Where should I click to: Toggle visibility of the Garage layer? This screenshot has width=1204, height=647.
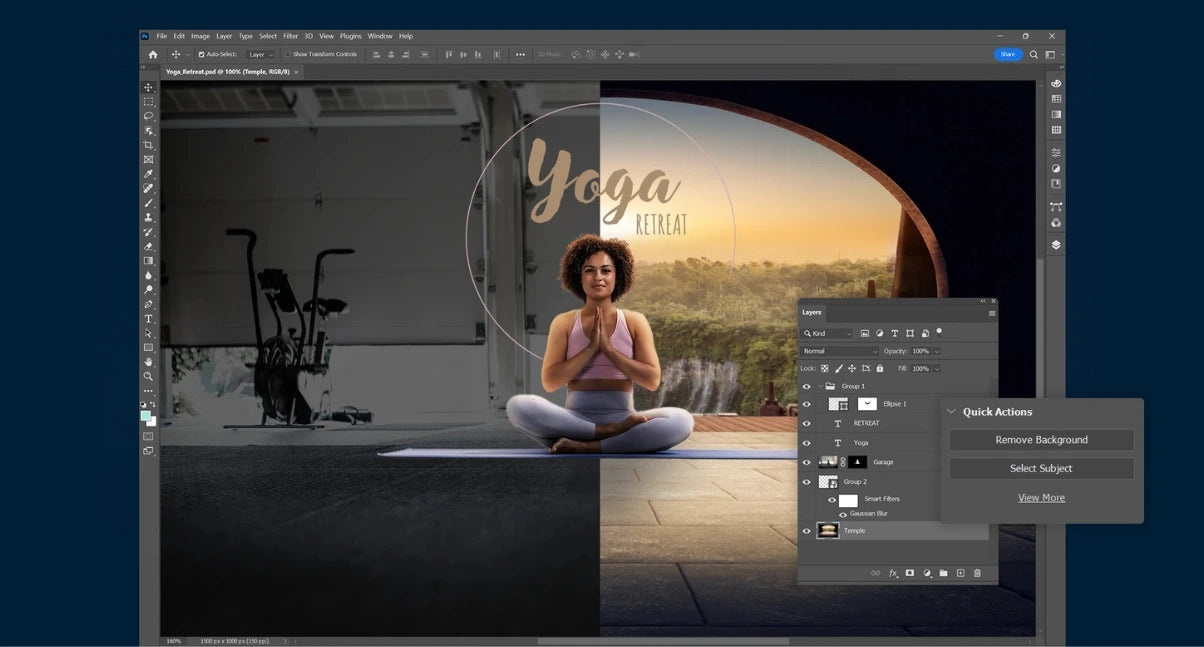(807, 462)
